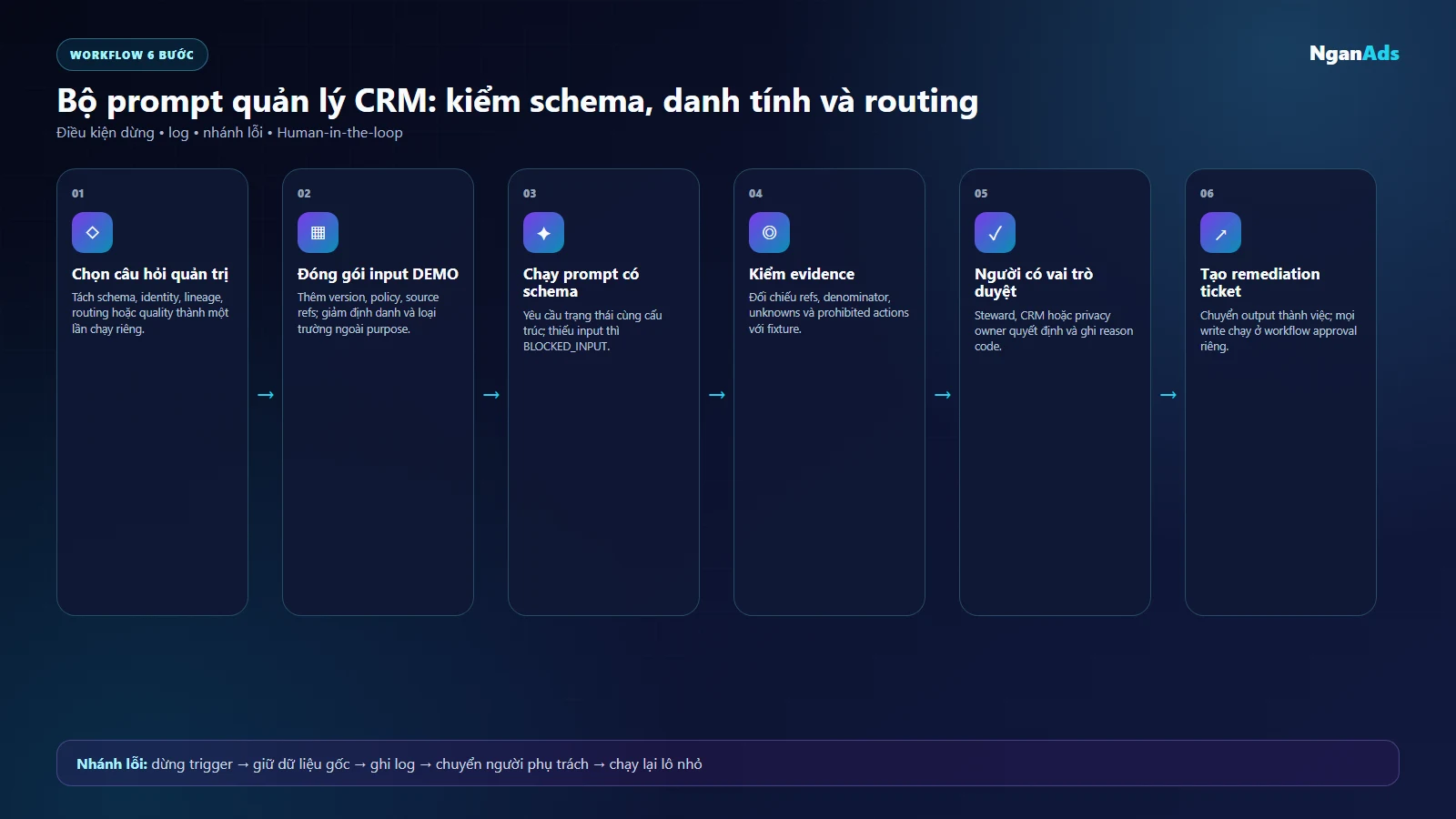Select the heading Chọn câu hỏi quản trị
The height and width of the screenshot is (819, 1456).
(150, 274)
